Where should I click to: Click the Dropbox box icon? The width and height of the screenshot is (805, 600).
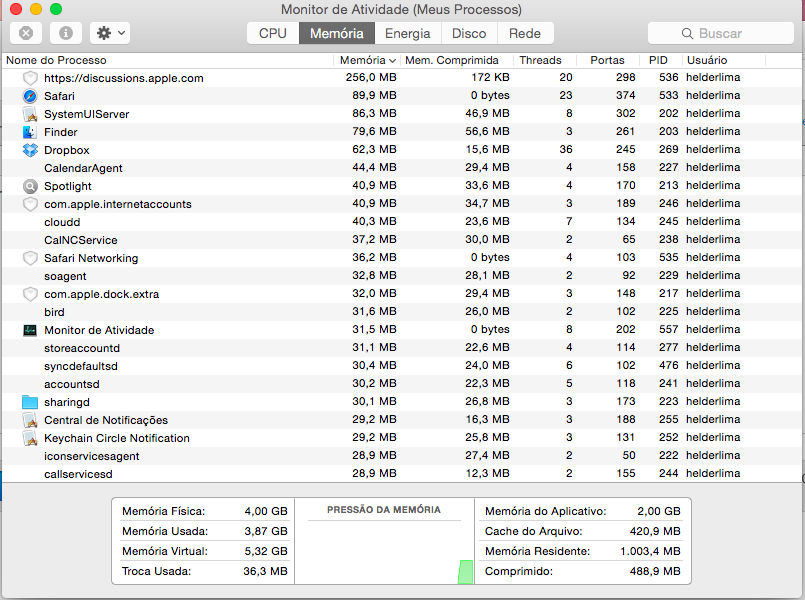coord(30,150)
